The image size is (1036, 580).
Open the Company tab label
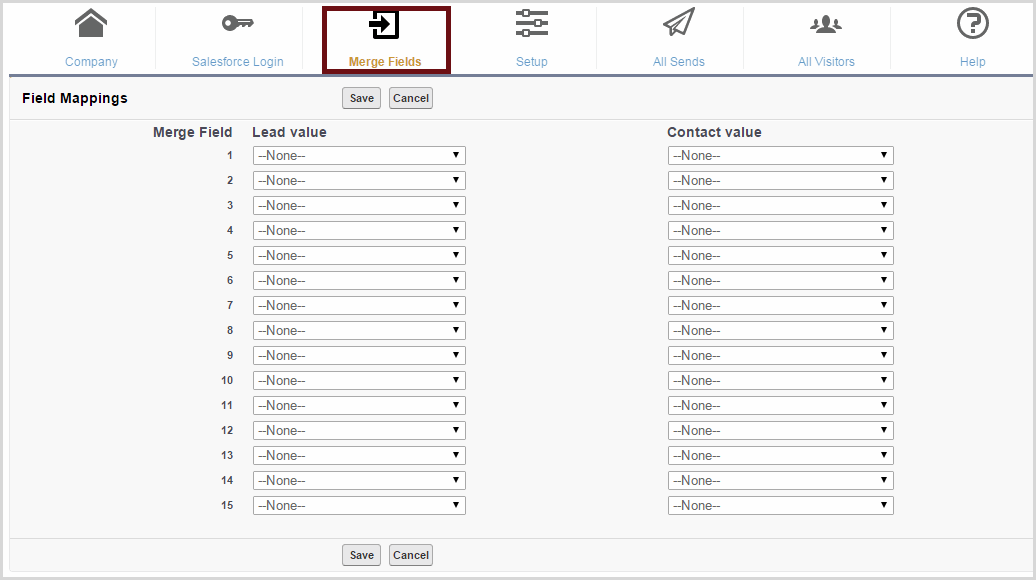(x=91, y=62)
